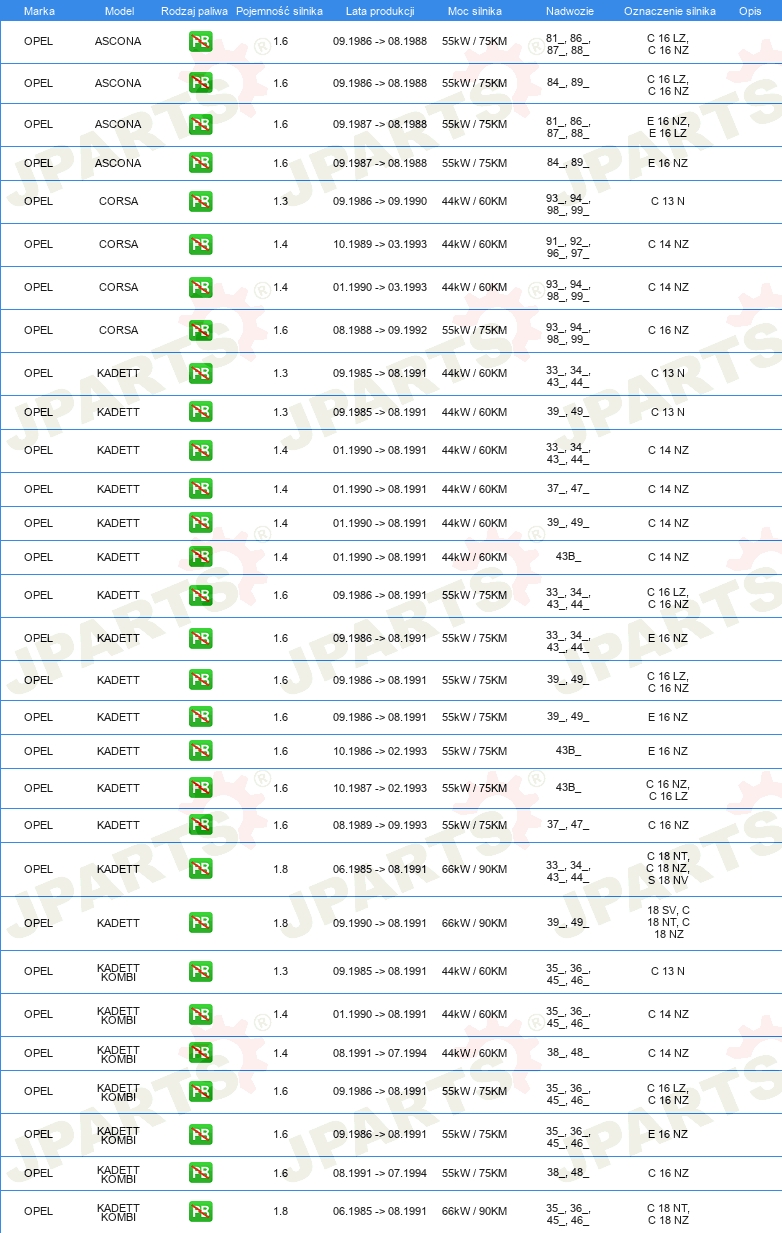The width and height of the screenshot is (782, 1233).
Task: Select production years 09.1986 -> 09.1990
Action: [x=380, y=201]
